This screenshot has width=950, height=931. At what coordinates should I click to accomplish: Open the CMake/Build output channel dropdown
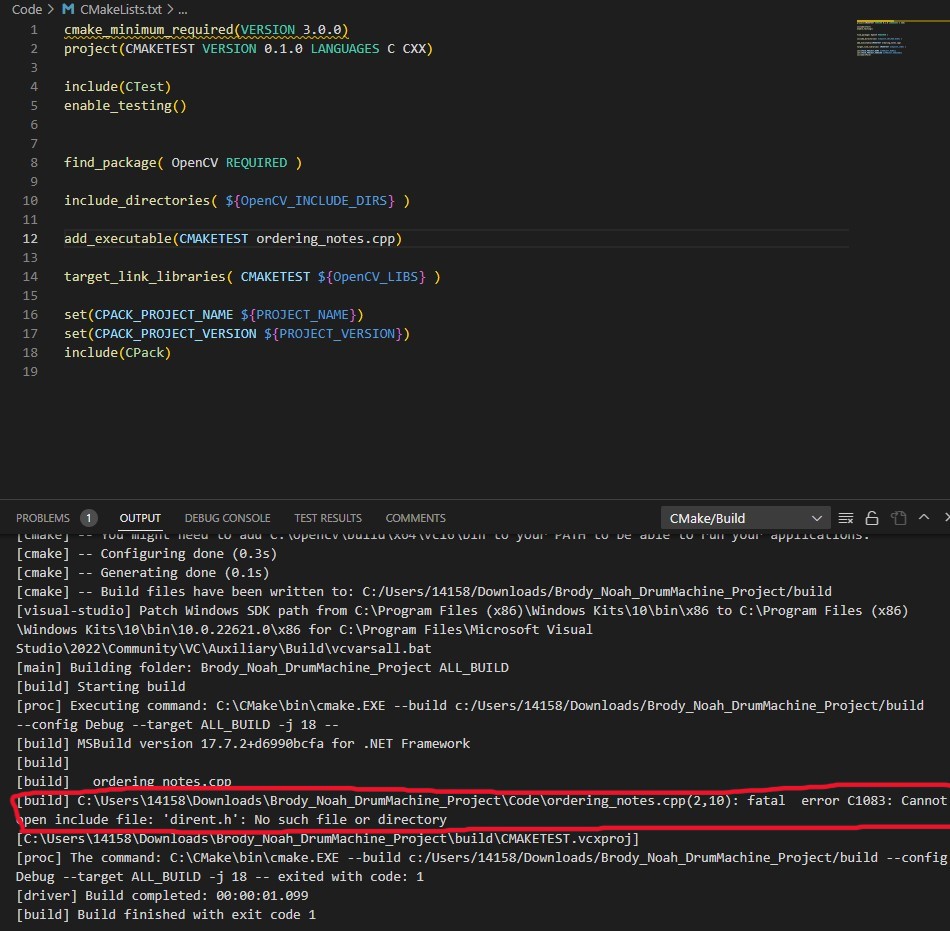(x=745, y=517)
